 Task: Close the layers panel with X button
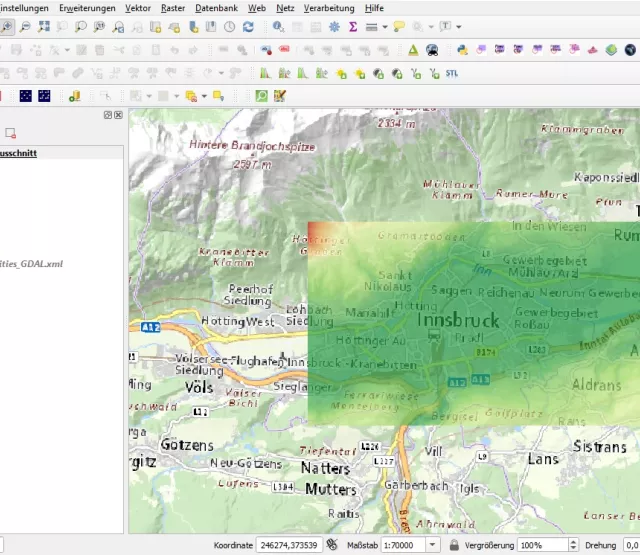118,115
